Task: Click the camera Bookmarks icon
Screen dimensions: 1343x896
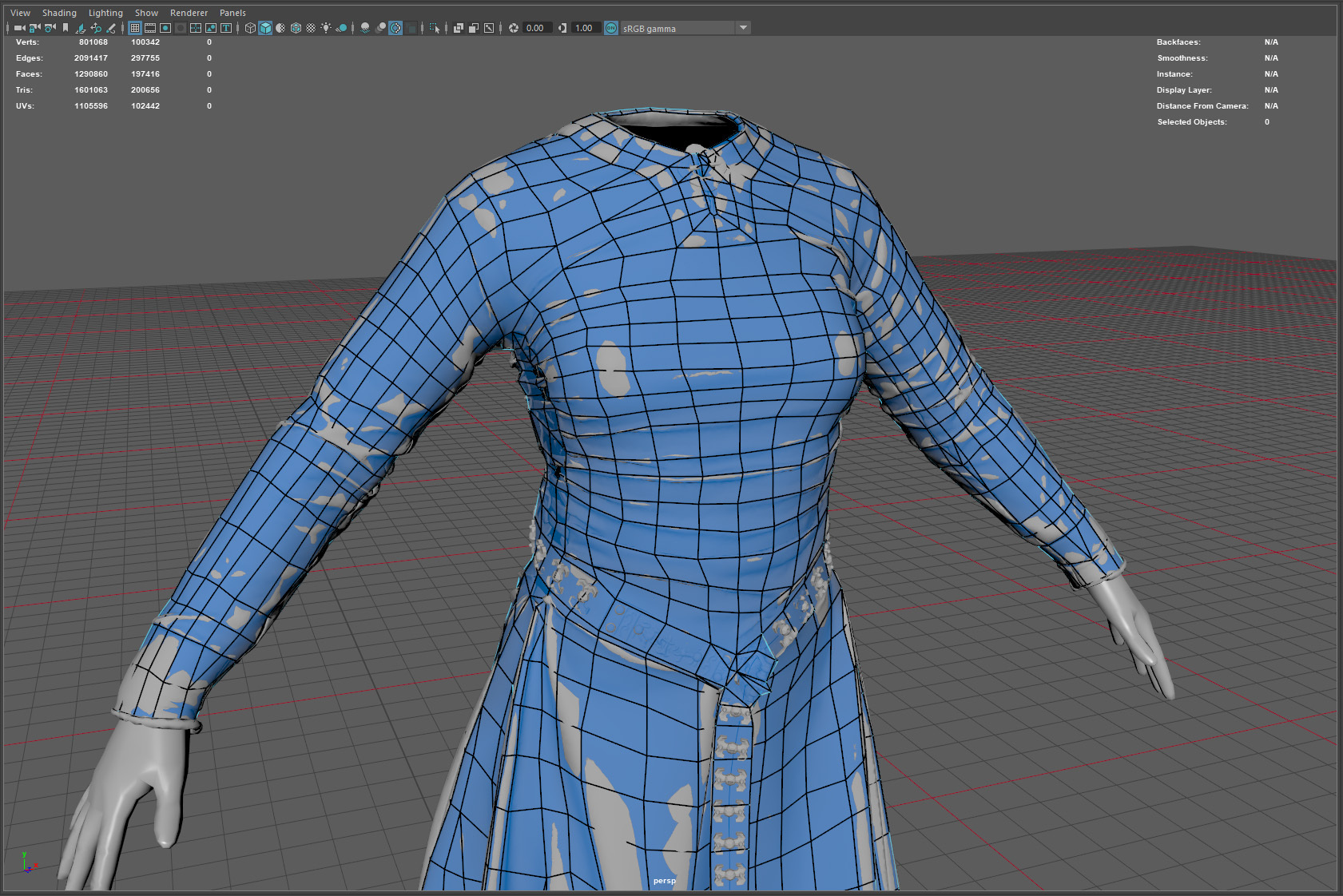Action: pos(66,28)
